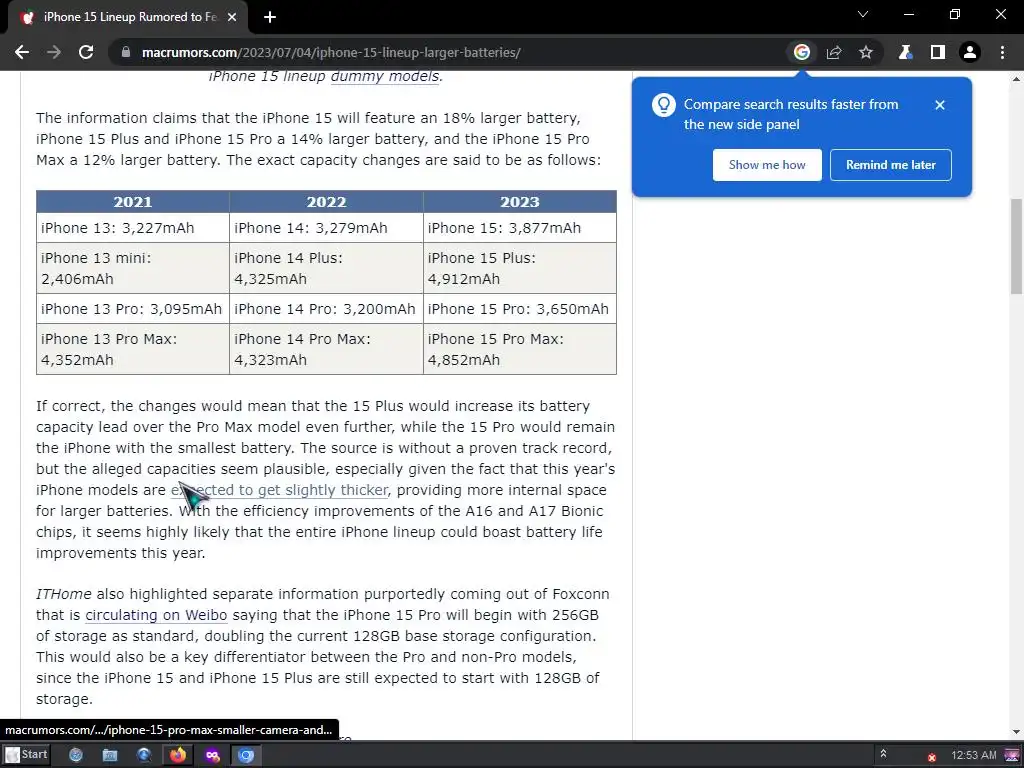
Task: Click the 2021 table header
Action: pyautogui.click(x=133, y=202)
